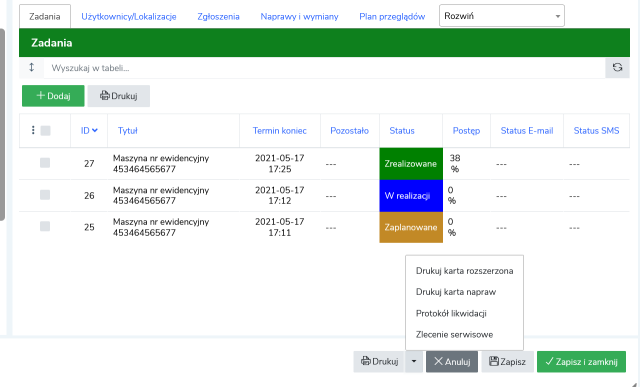Open the Drukuj split-button dropdown arrow

point(414,362)
